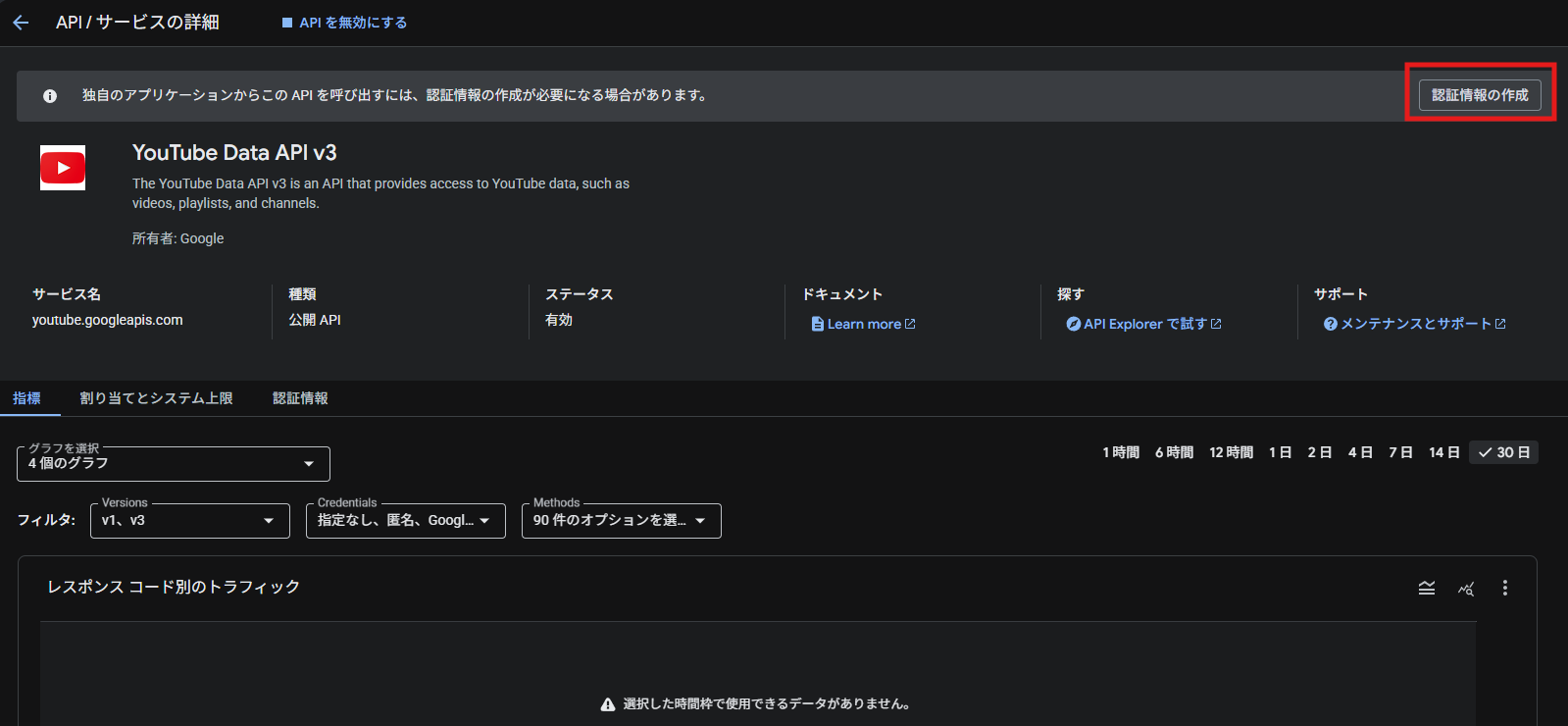Select the 4 日 time range

tap(1360, 452)
